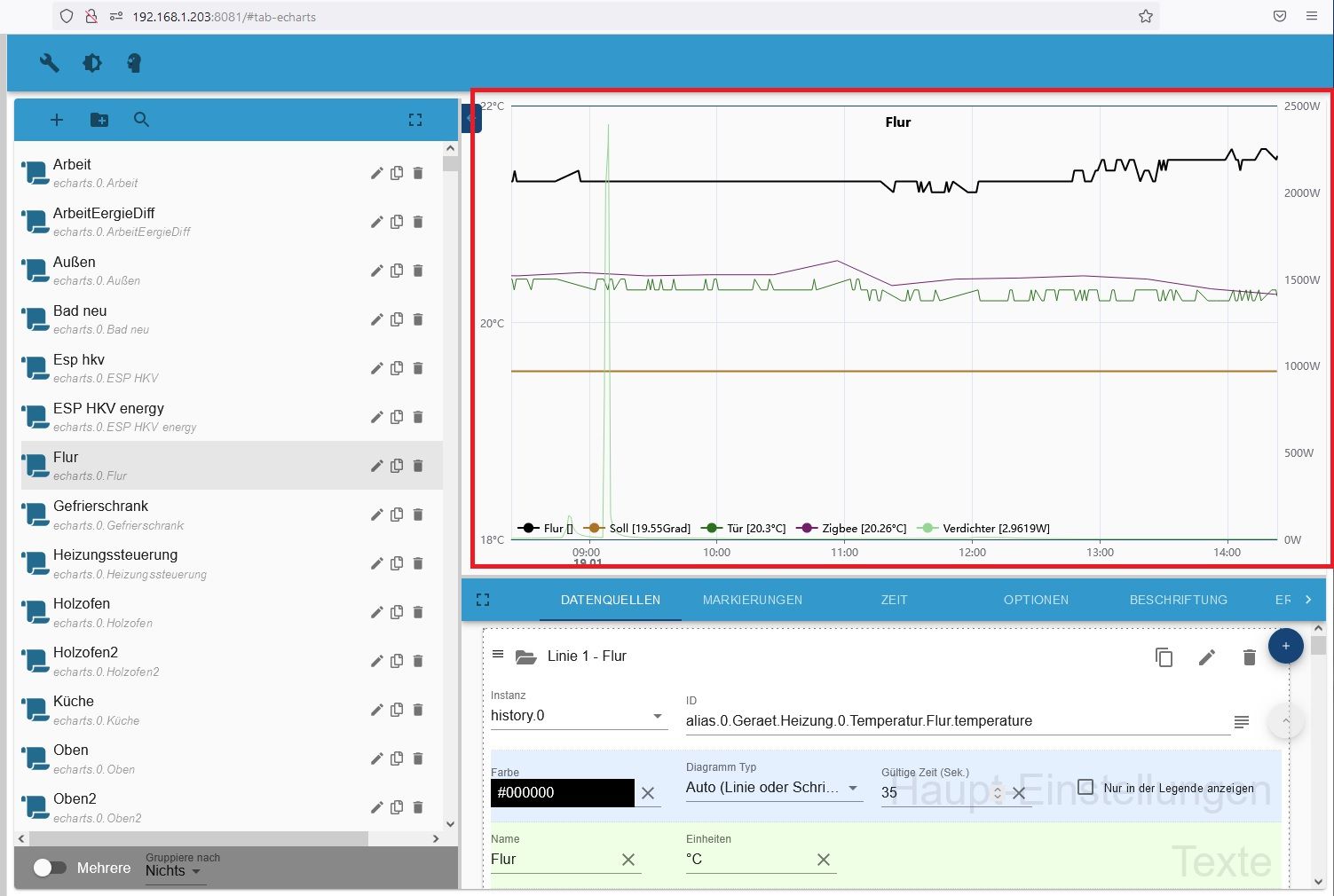Add a new line with plus button
The image size is (1334, 896).
1286,646
